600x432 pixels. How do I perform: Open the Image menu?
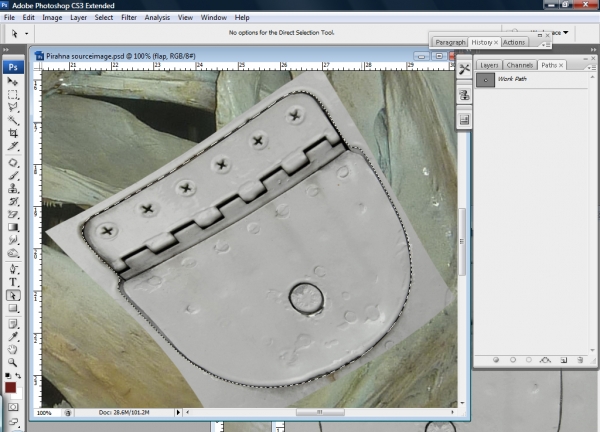coord(52,18)
